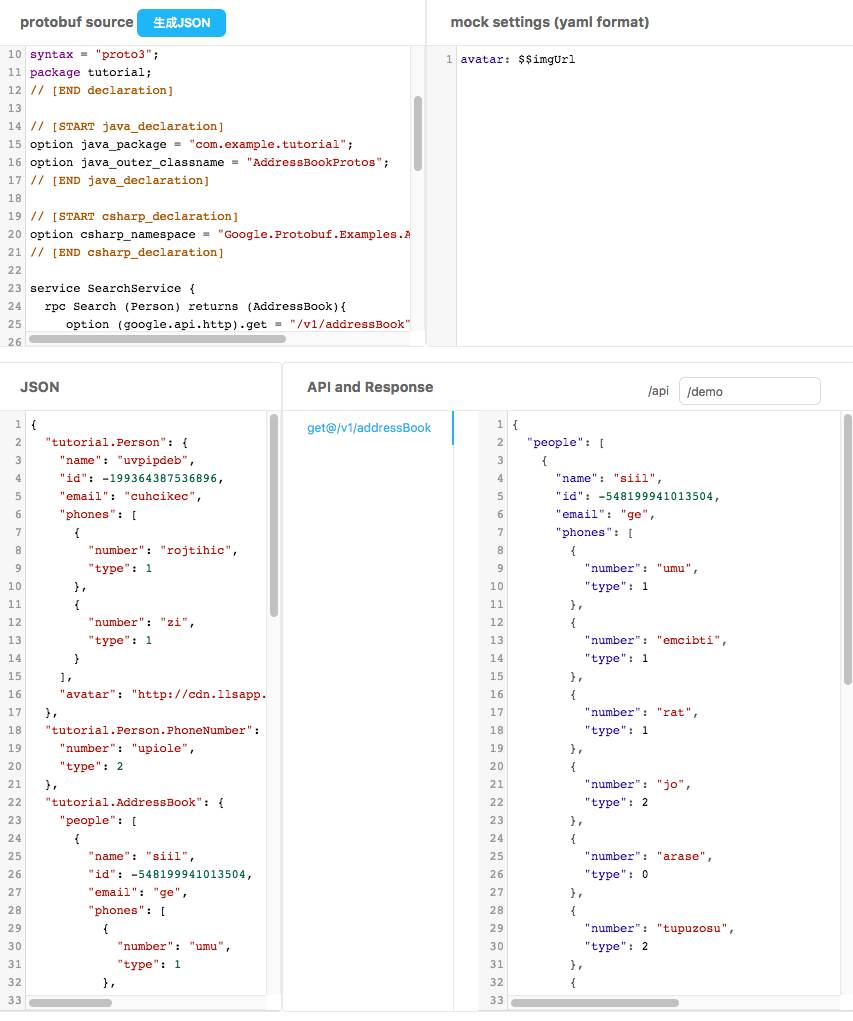Click id -548199941013504 in response panel
This screenshot has width=853, height=1021.
tap(656, 496)
